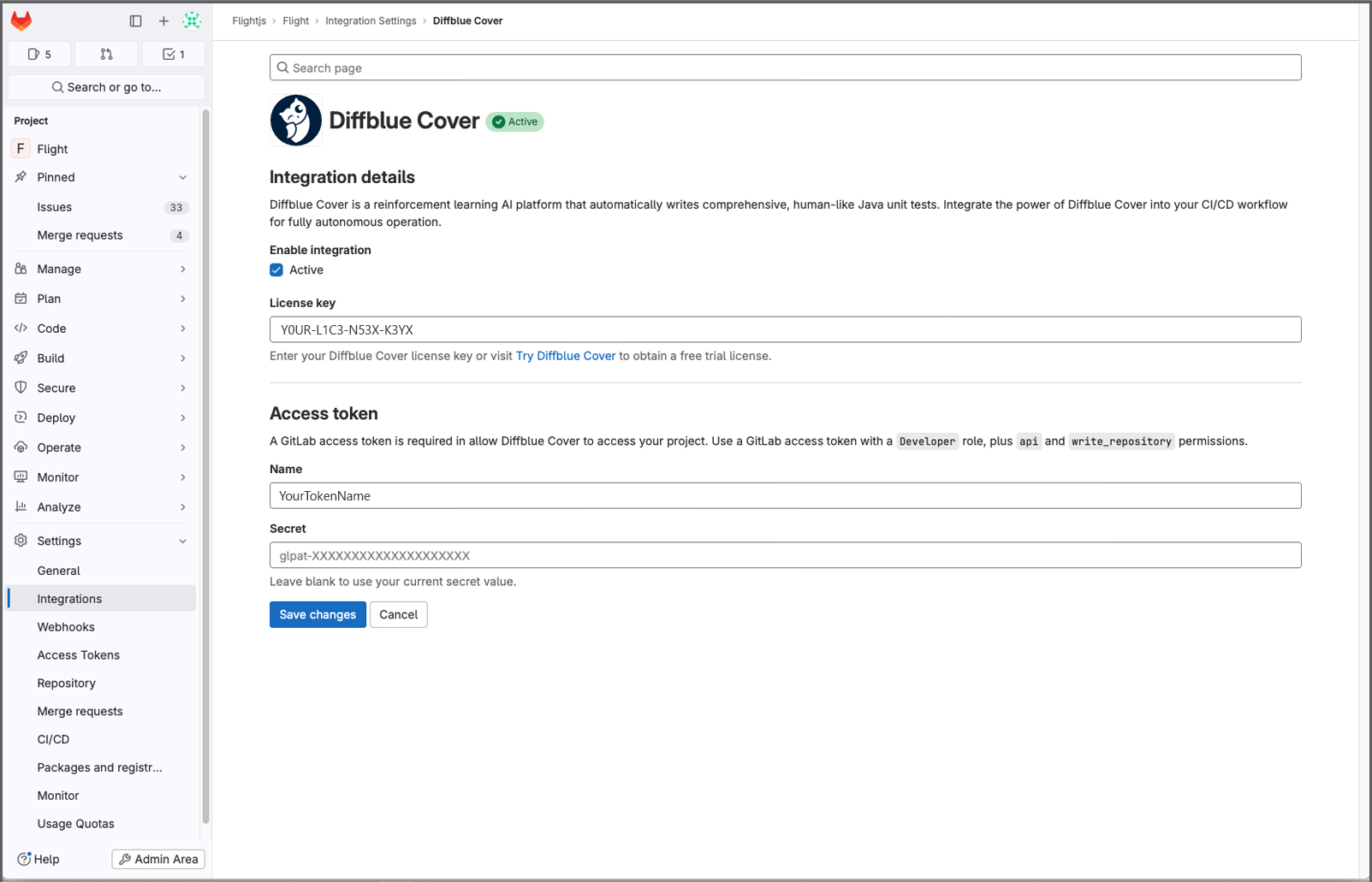Open Merge requests under Settings section

click(102, 711)
